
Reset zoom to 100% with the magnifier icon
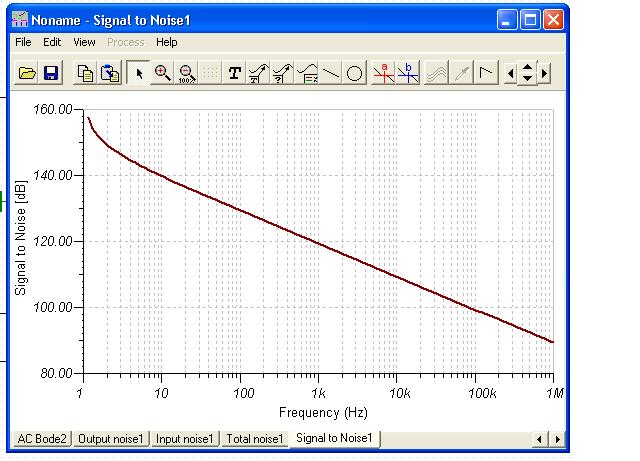pyautogui.click(x=187, y=73)
